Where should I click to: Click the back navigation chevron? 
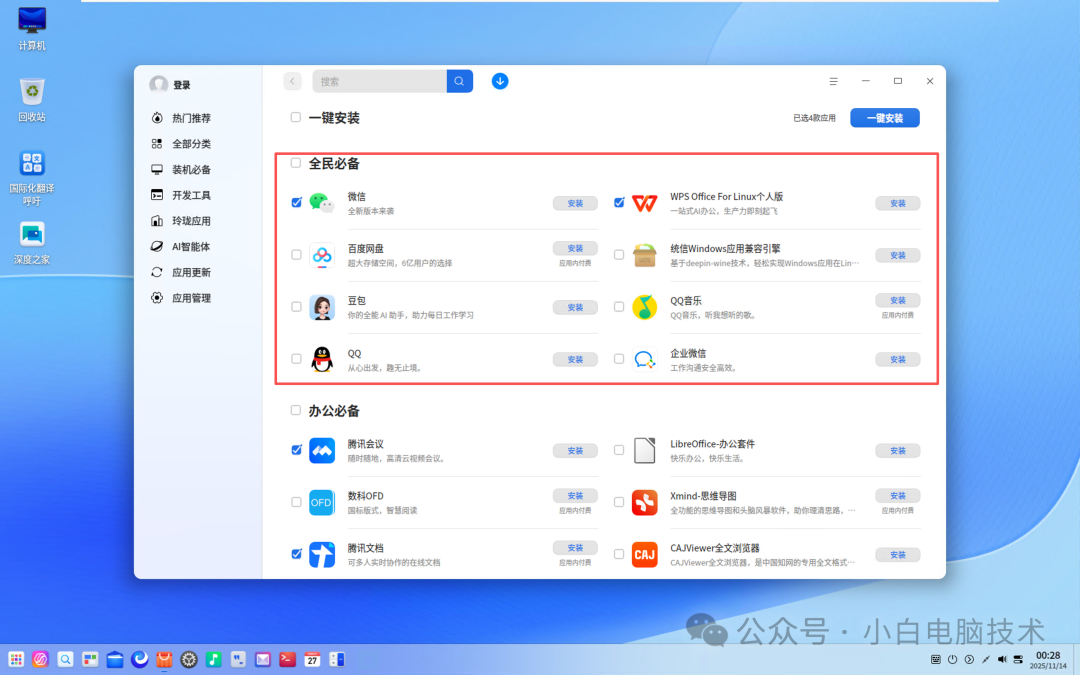coord(291,80)
